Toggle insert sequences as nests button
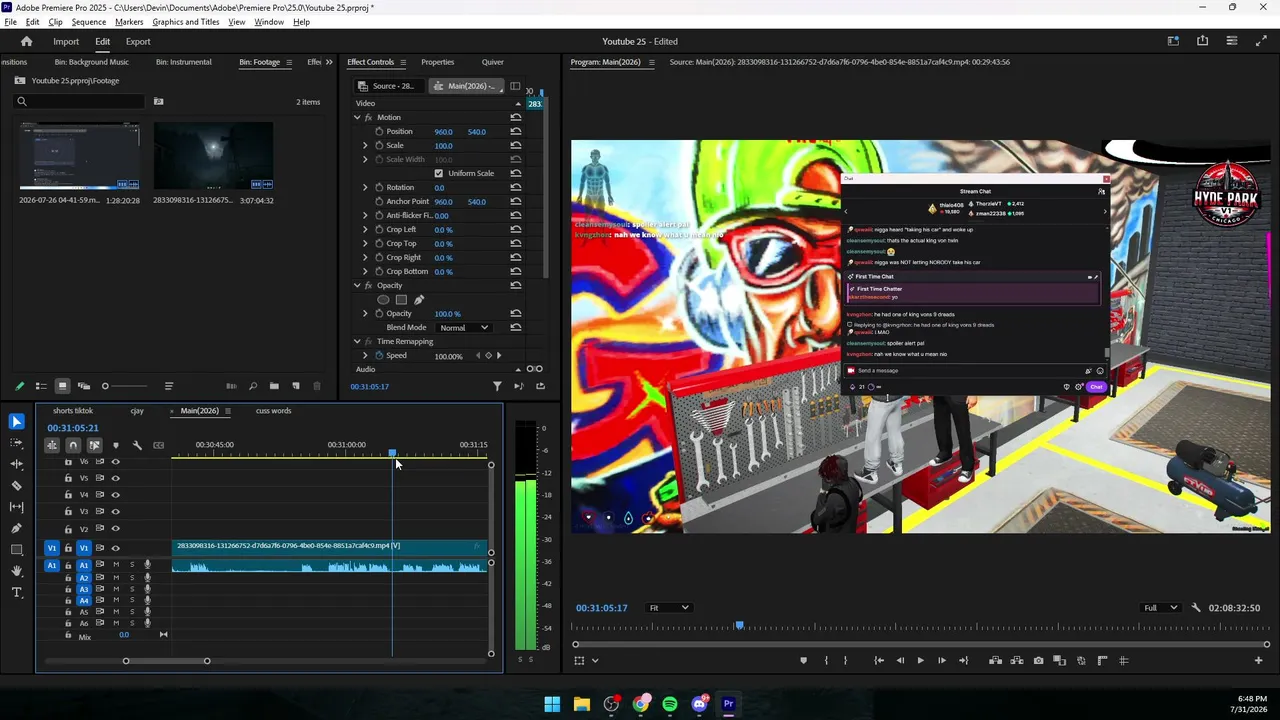This screenshot has width=1280, height=720. (x=52, y=445)
